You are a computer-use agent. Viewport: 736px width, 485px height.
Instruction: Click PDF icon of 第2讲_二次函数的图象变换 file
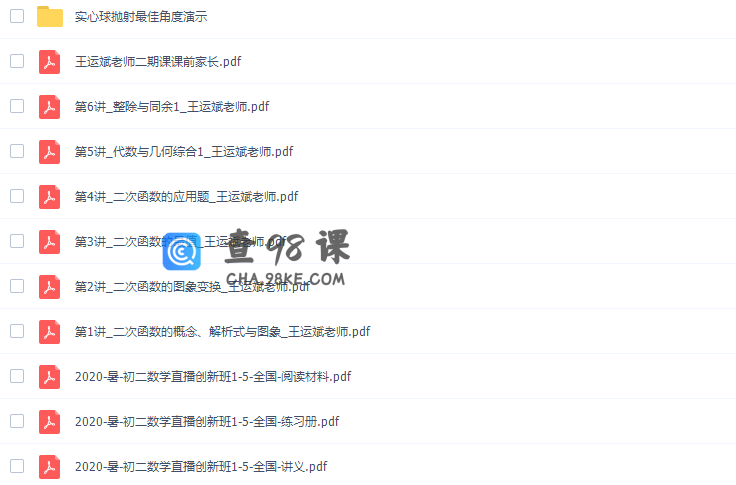point(49,287)
